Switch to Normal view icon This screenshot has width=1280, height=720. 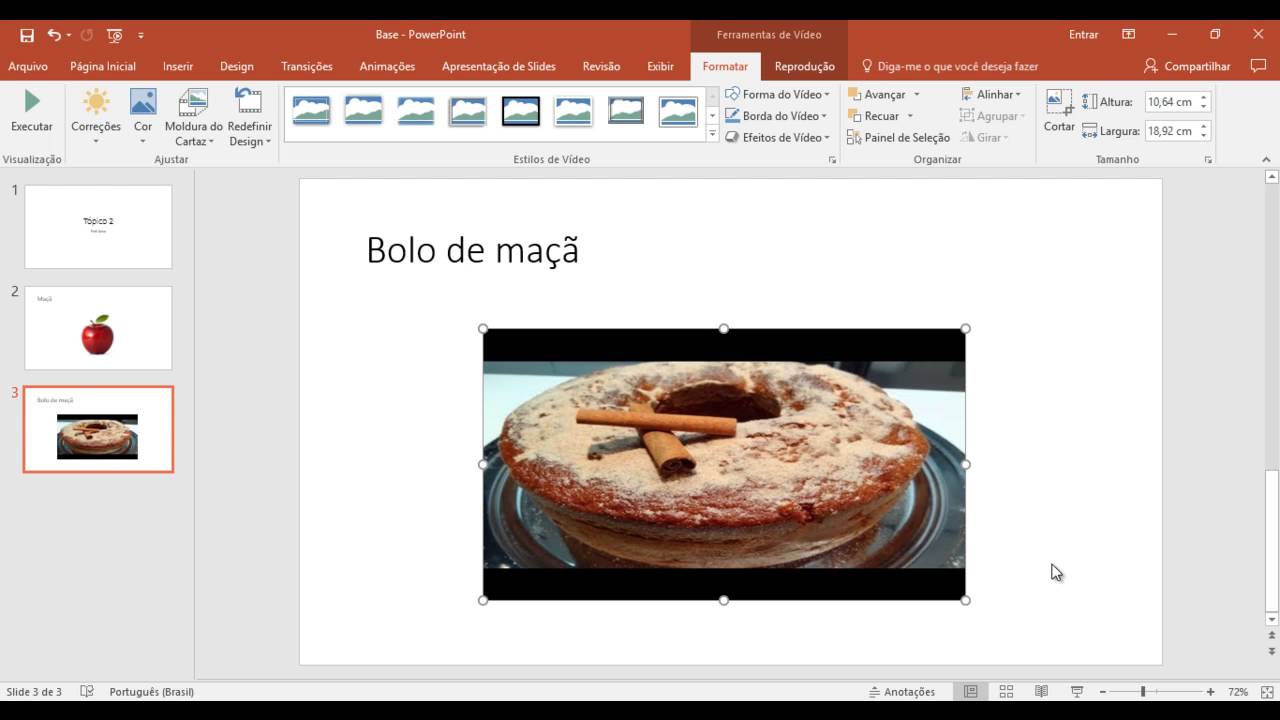(970, 692)
